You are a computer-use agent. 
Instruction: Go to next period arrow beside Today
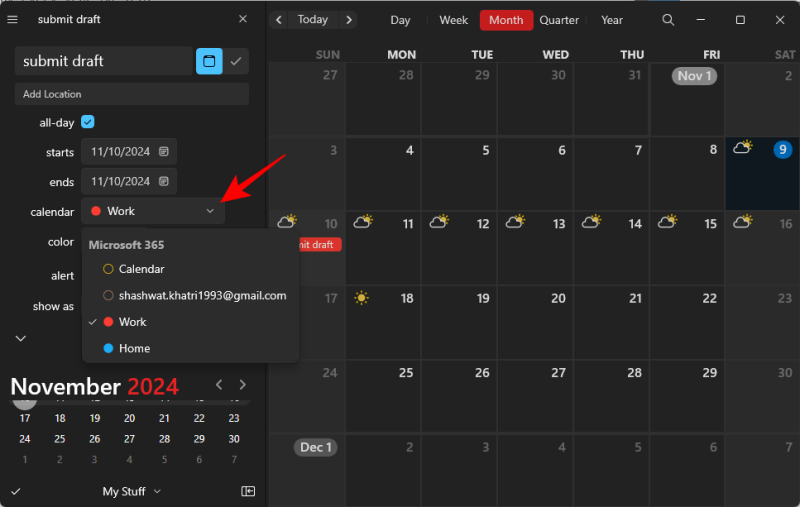click(x=348, y=20)
